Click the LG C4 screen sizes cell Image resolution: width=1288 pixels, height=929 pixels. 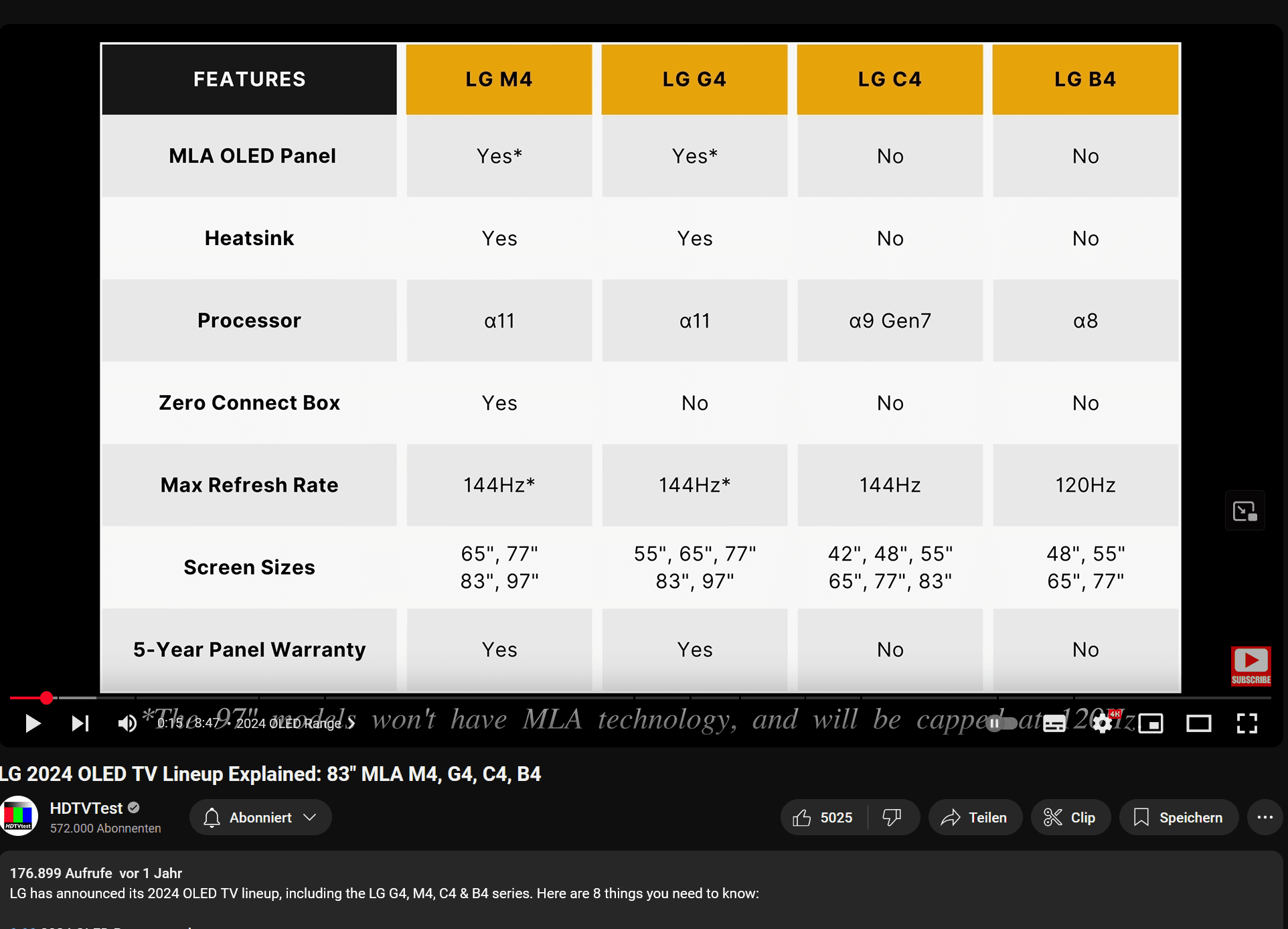(x=890, y=568)
